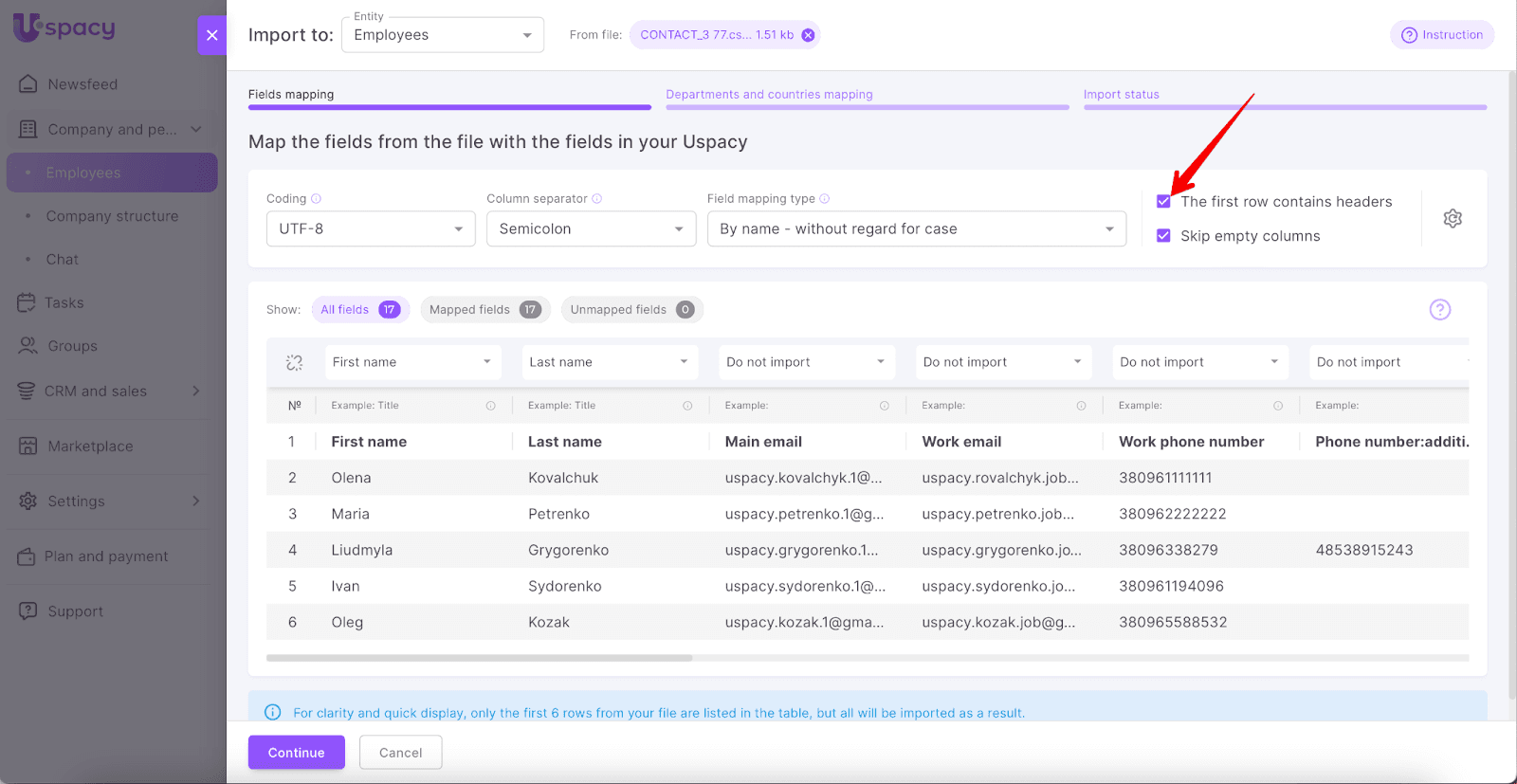This screenshot has height=784, width=1517.
Task: Toggle Skip empty columns checkbox
Action: click(x=1163, y=236)
